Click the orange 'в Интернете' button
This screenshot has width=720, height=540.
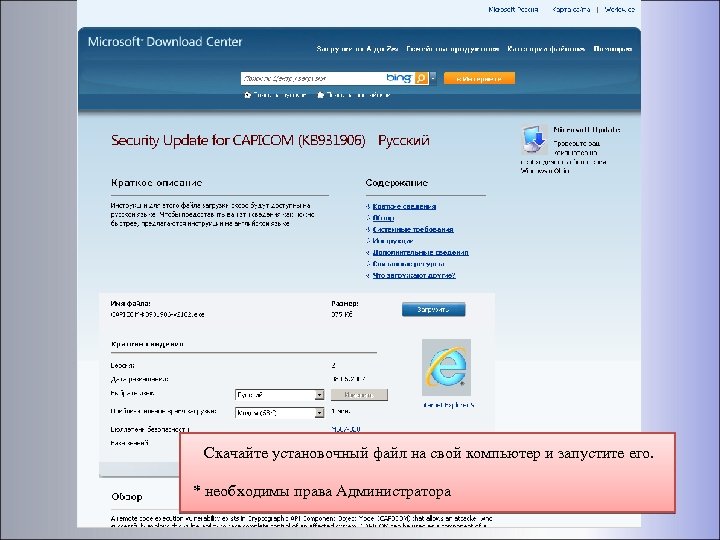click(479, 79)
